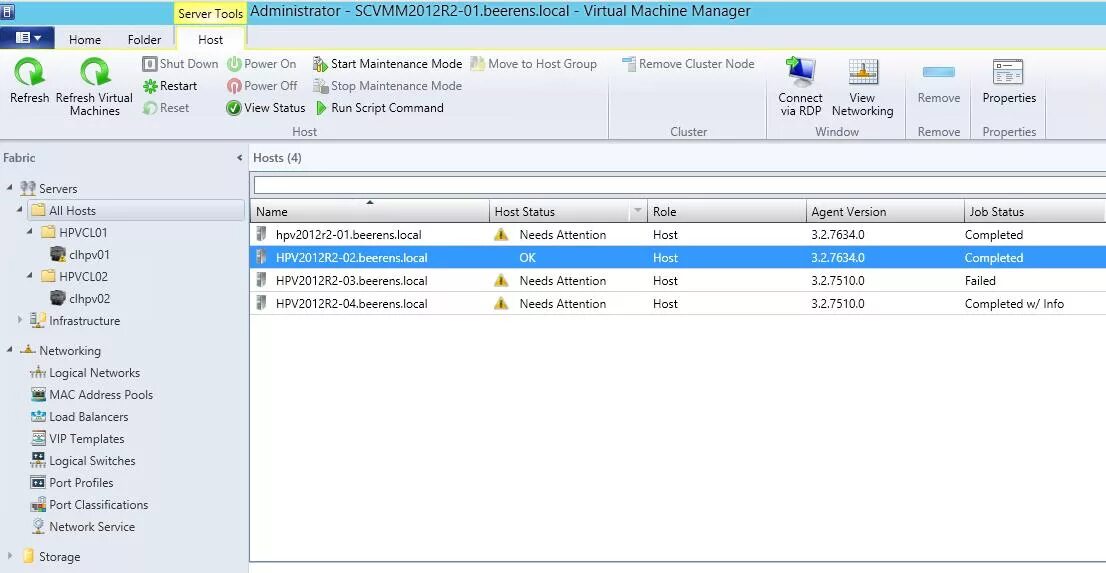Click the hosts search filter box
This screenshot has height=573, width=1106.
click(x=679, y=185)
